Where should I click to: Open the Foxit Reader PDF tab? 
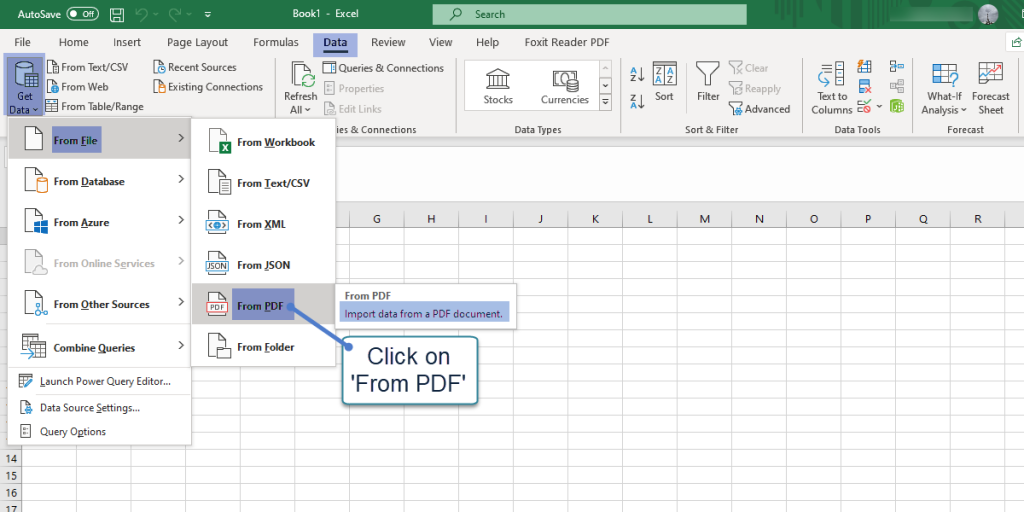pyautogui.click(x=567, y=42)
